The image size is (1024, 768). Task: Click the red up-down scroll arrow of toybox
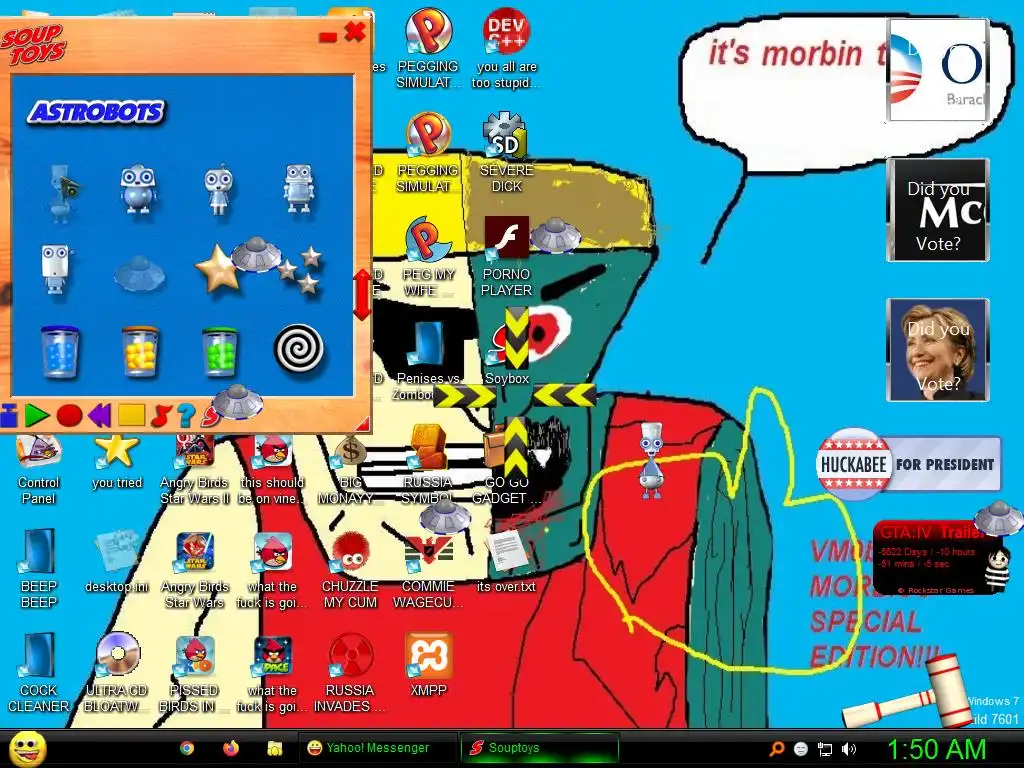click(x=362, y=294)
